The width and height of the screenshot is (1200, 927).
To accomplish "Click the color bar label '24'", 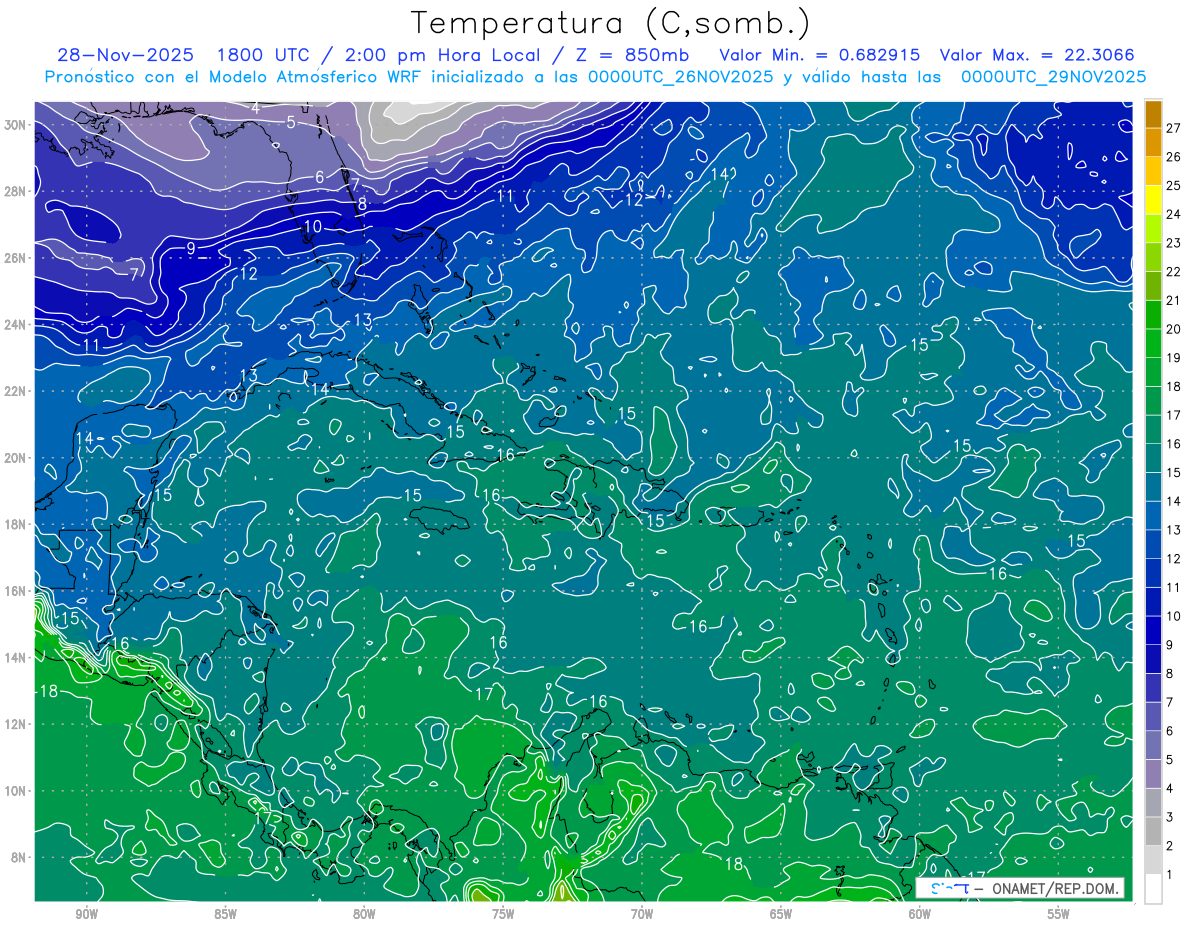I will [1174, 214].
